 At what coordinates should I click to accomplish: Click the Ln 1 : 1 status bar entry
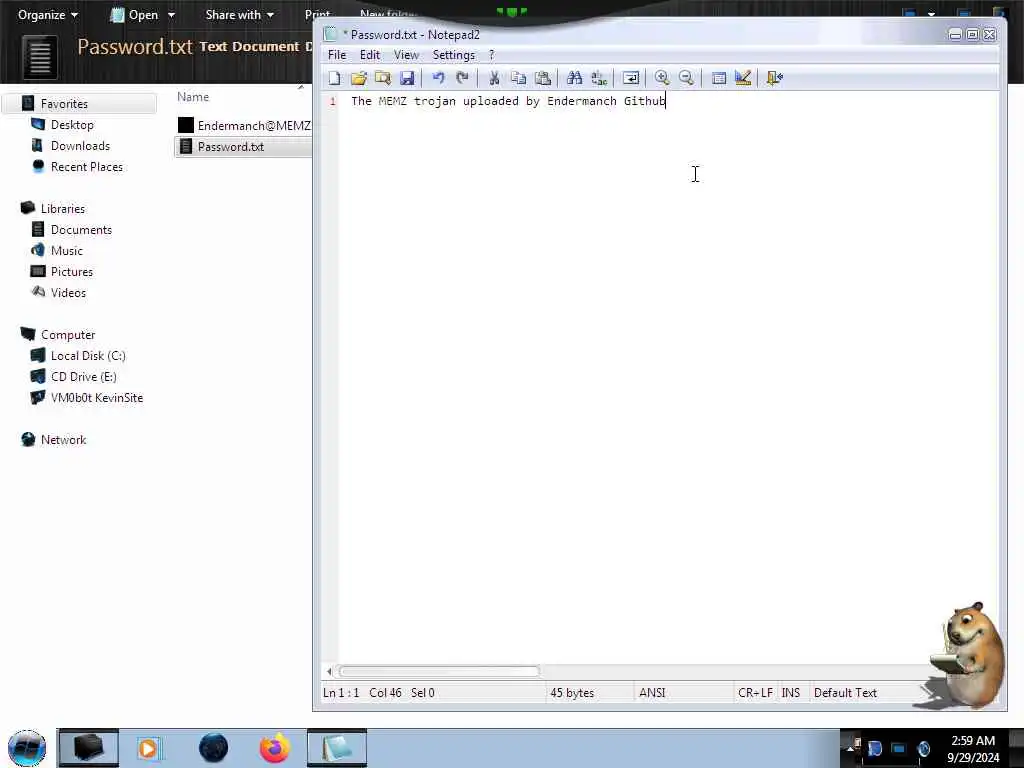(341, 693)
